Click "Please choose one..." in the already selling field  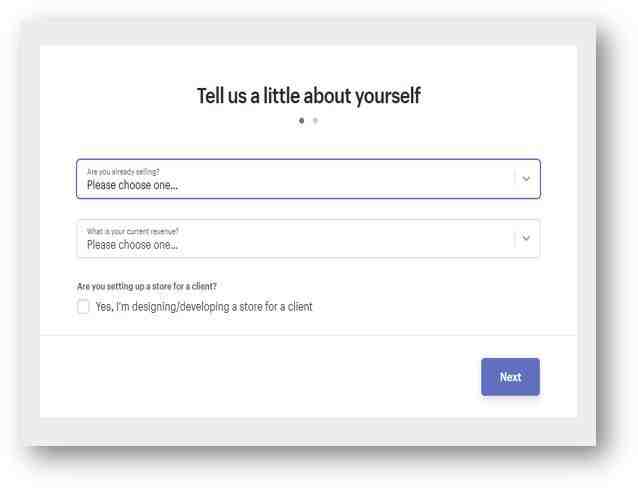132,185
